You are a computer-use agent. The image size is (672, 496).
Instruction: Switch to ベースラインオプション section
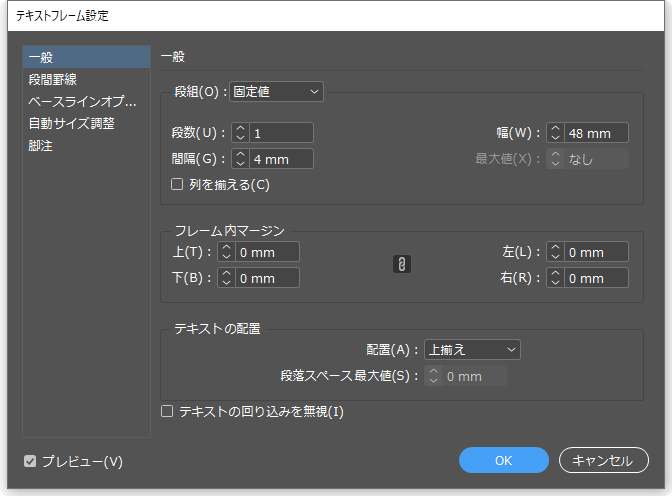point(82,101)
